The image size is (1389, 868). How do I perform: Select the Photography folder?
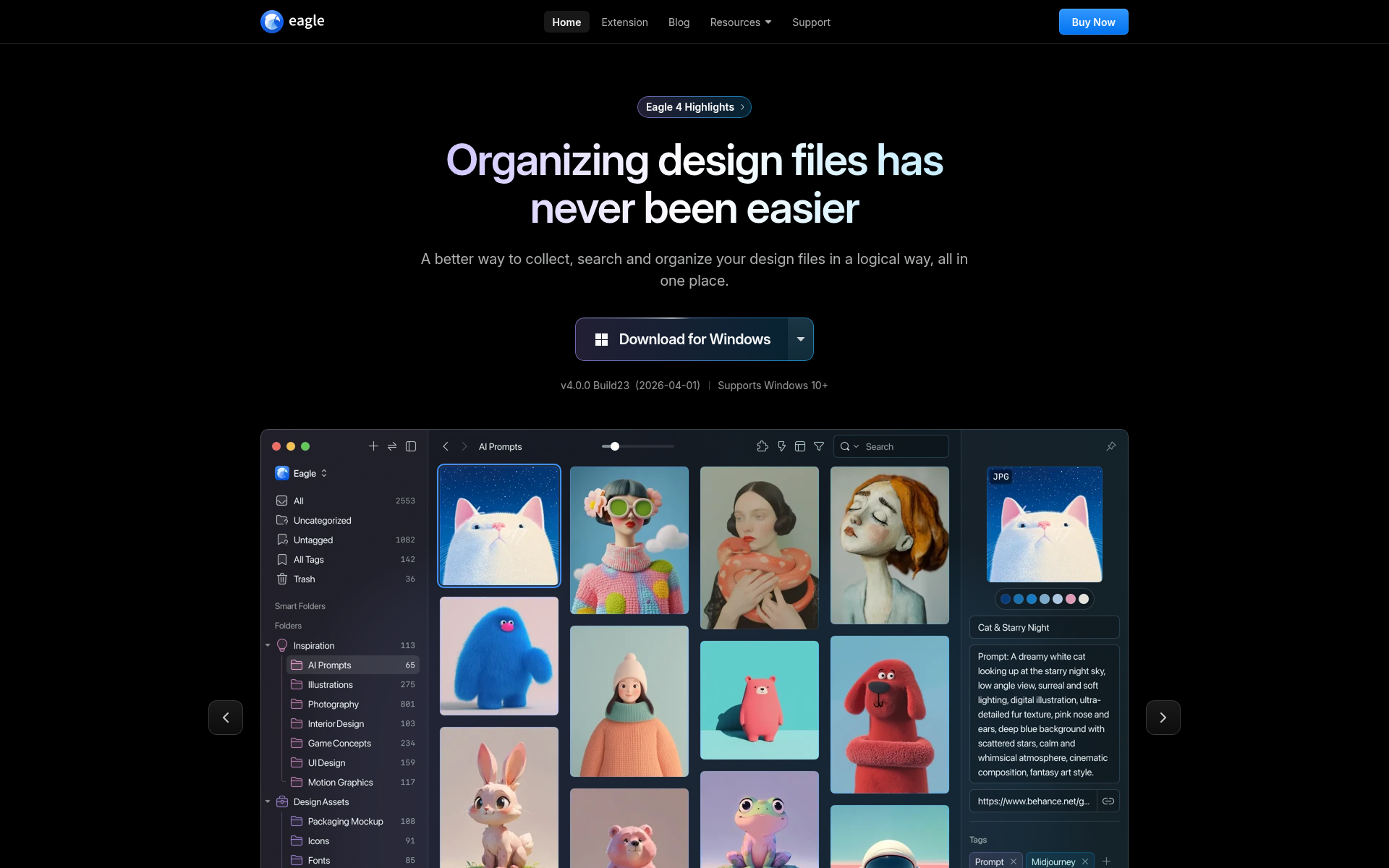(353, 704)
